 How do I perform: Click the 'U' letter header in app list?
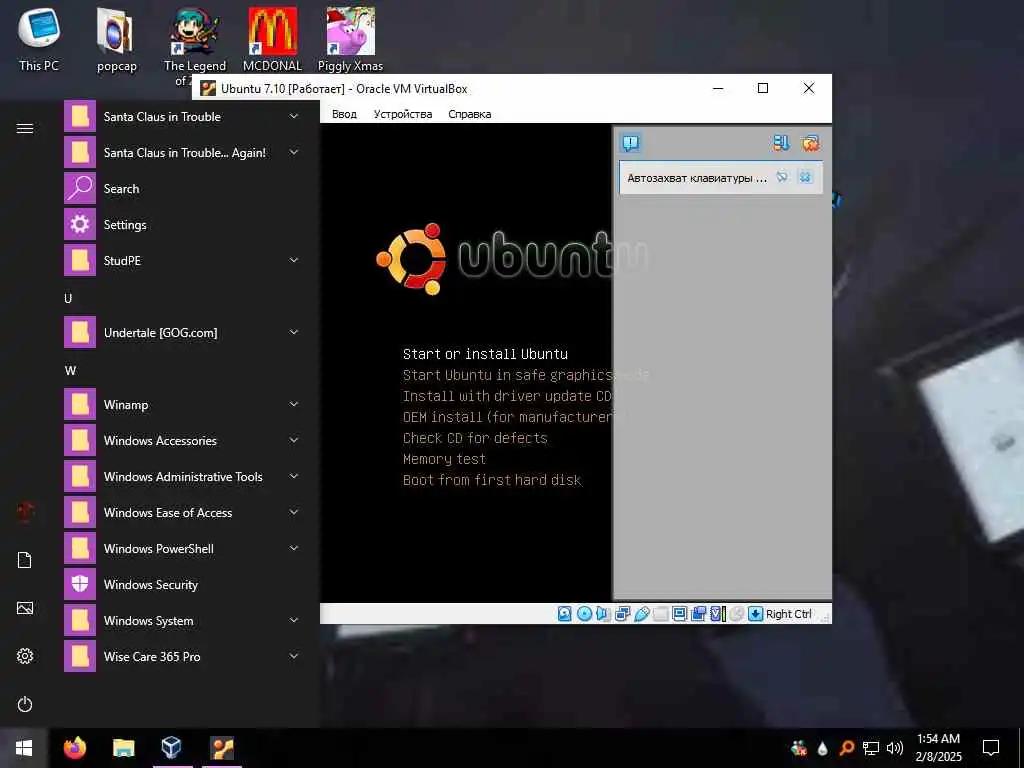click(68, 298)
